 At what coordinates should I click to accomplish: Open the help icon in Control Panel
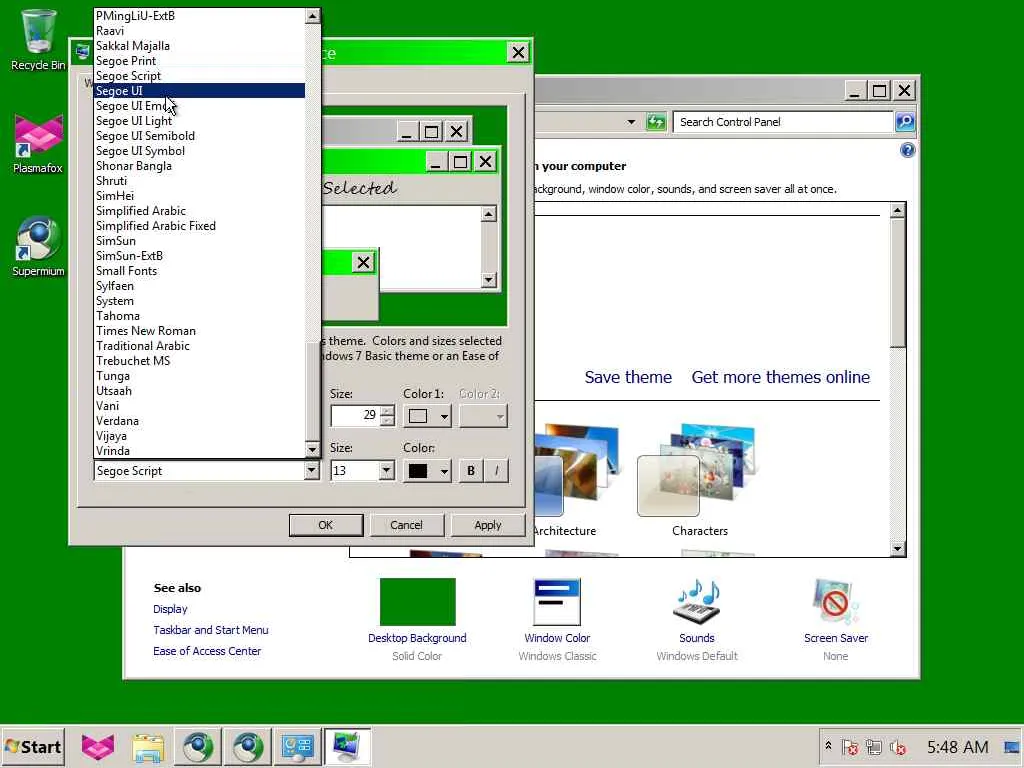coord(907,151)
